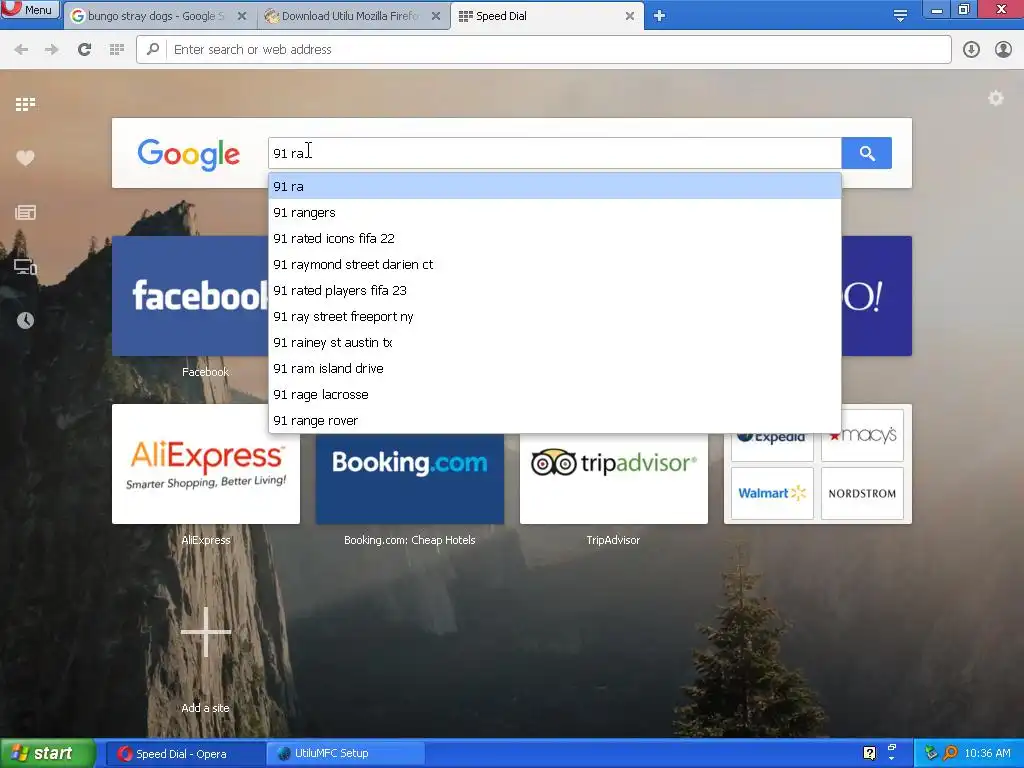Open the Windows start button
The image size is (1024, 768).
coord(47,754)
